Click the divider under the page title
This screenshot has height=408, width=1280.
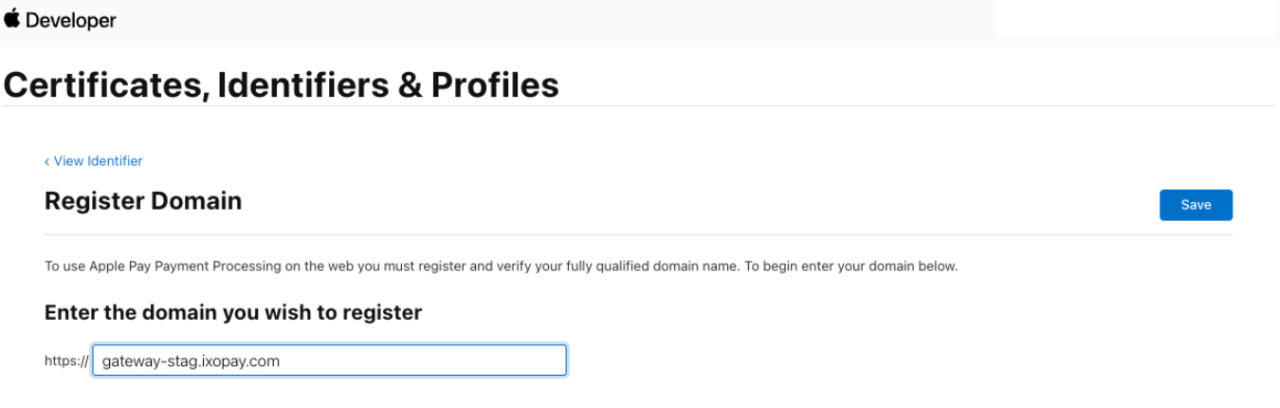pyautogui.click(x=640, y=106)
